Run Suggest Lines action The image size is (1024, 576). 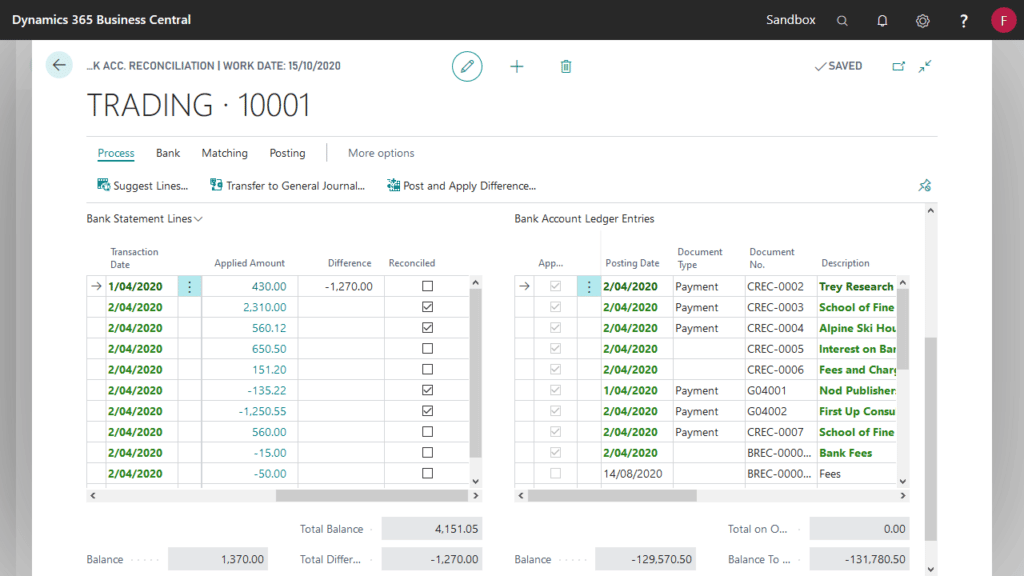(x=143, y=185)
